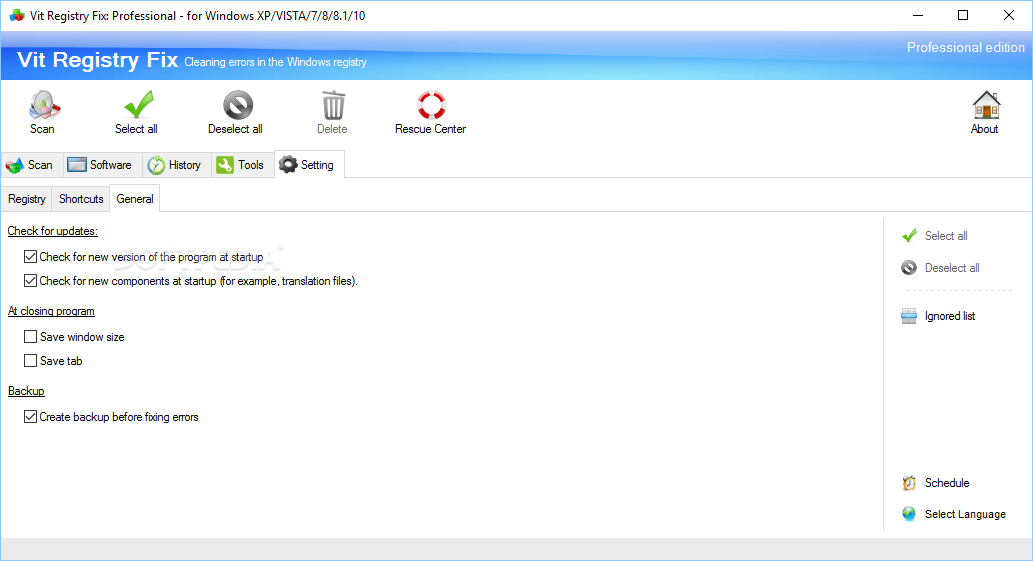Switch to the History tab

[x=175, y=165]
